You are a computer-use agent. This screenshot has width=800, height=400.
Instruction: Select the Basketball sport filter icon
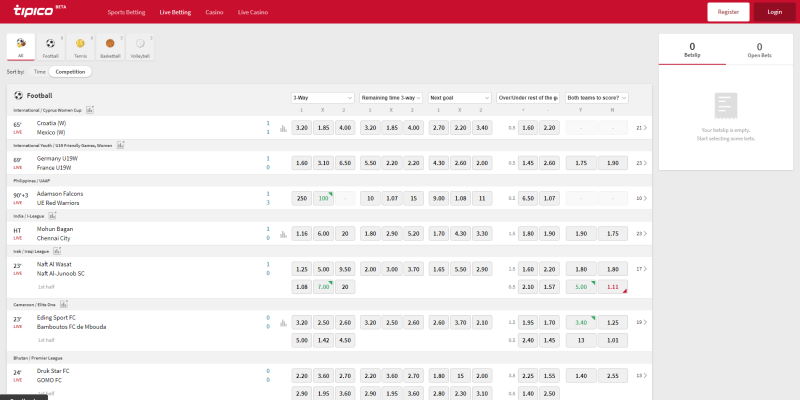[110, 47]
